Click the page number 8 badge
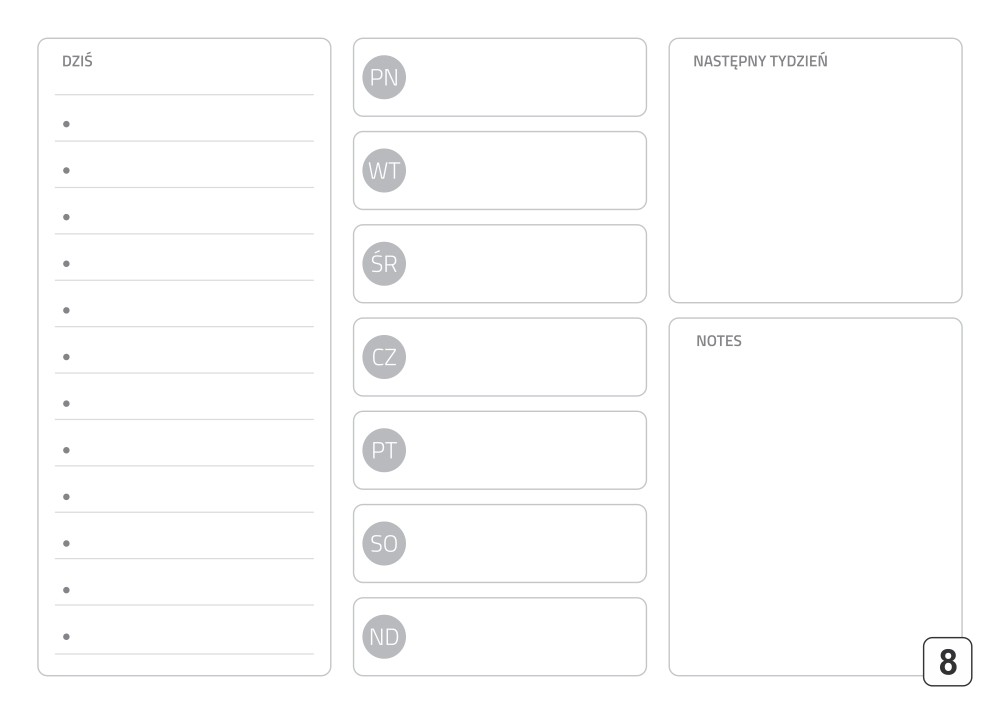The height and width of the screenshot is (714, 1000). tap(948, 662)
